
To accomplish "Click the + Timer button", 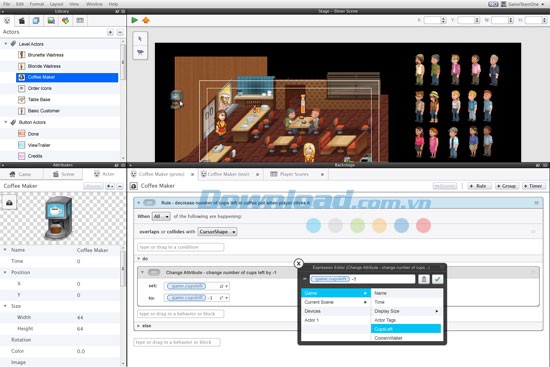I will click(534, 186).
